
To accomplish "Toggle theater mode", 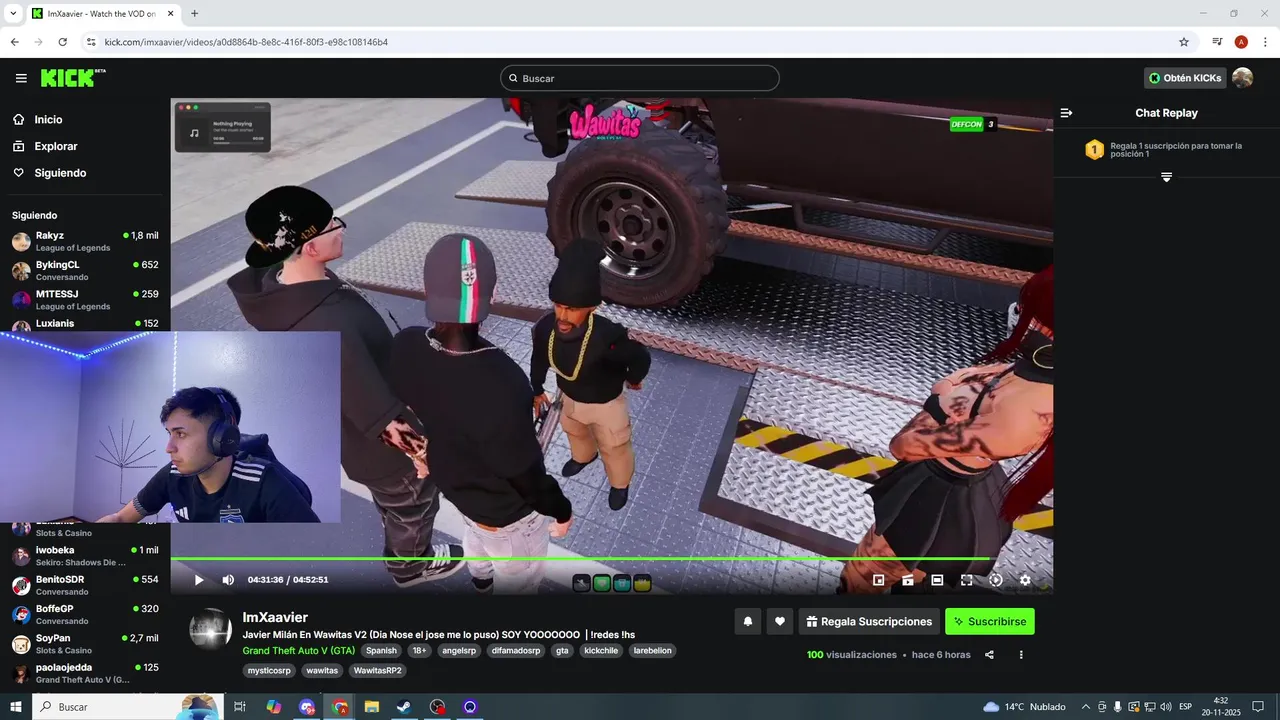I will [x=937, y=580].
